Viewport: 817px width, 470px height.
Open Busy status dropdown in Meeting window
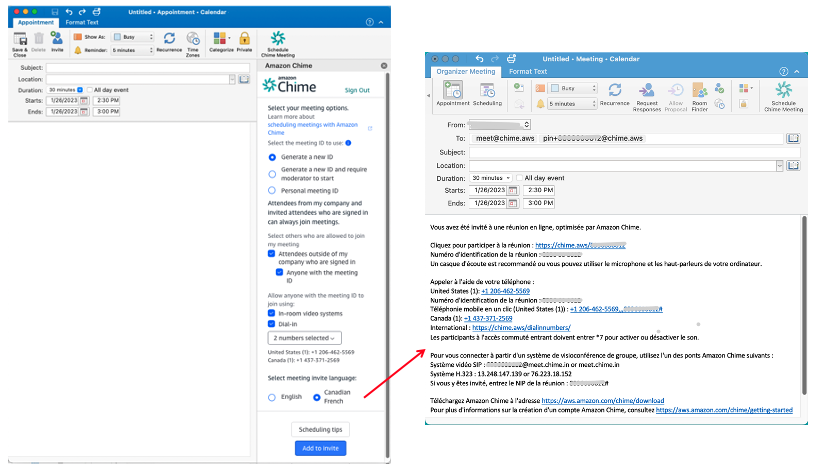pos(574,88)
